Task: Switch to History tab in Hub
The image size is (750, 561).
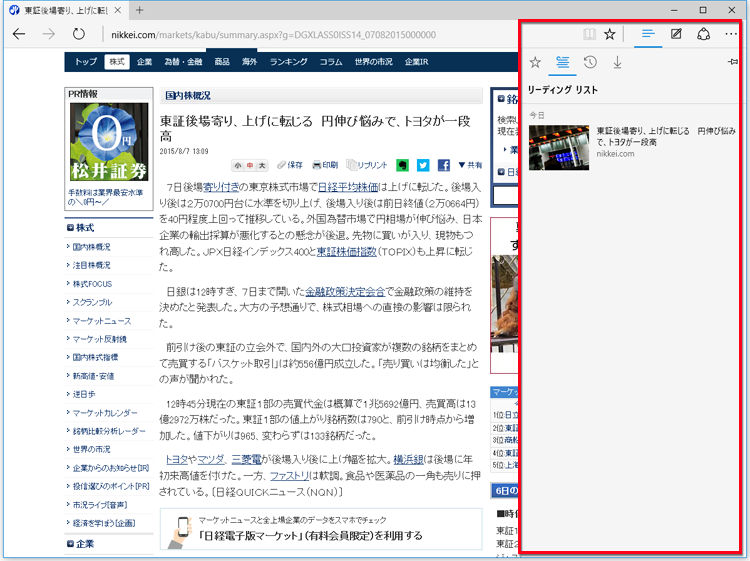Action: (x=590, y=63)
